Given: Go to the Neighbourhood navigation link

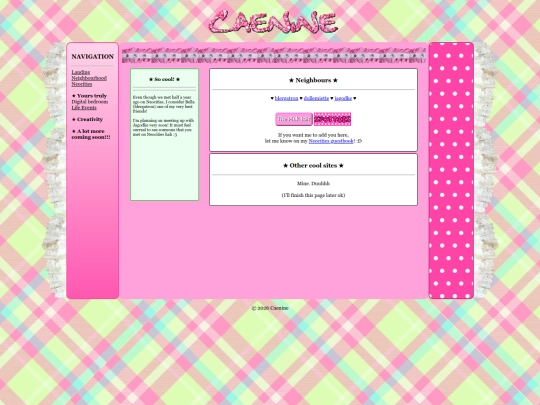Looking at the screenshot, I should pos(89,78).
